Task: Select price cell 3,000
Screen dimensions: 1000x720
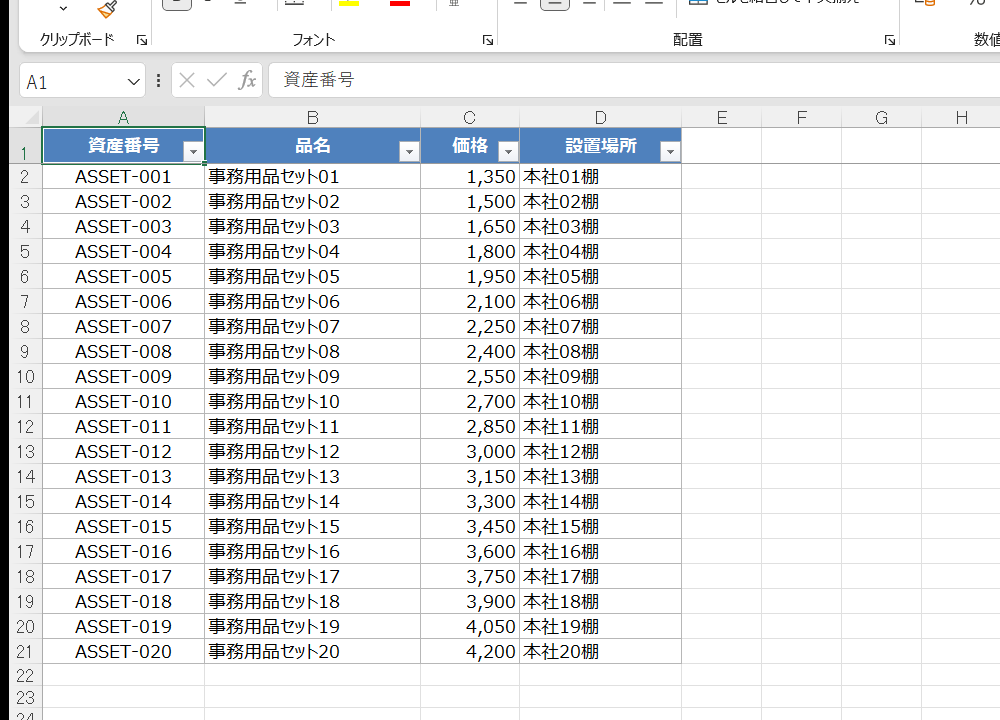Action: (x=470, y=452)
